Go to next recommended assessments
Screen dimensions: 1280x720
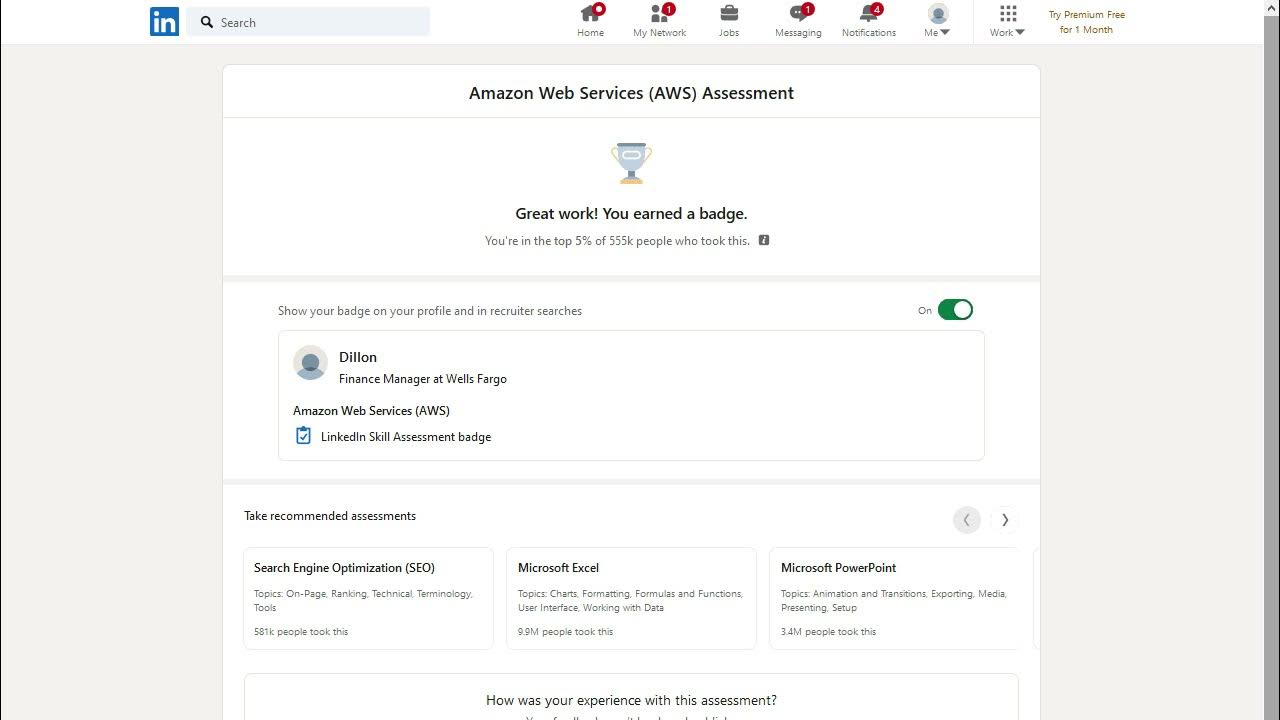click(1005, 519)
